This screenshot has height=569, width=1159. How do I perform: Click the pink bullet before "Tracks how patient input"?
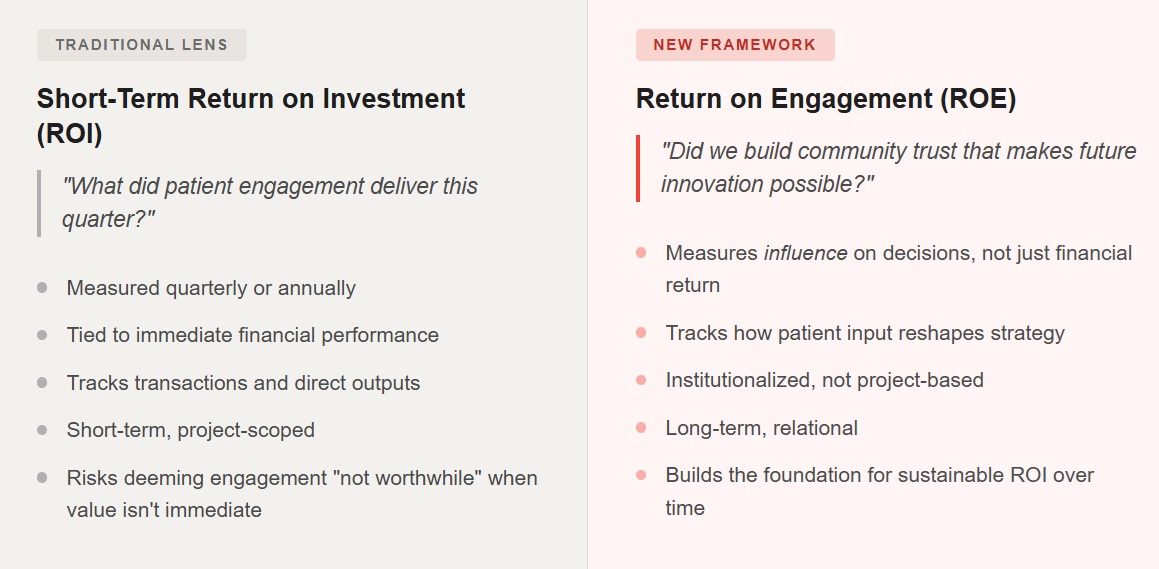(641, 333)
